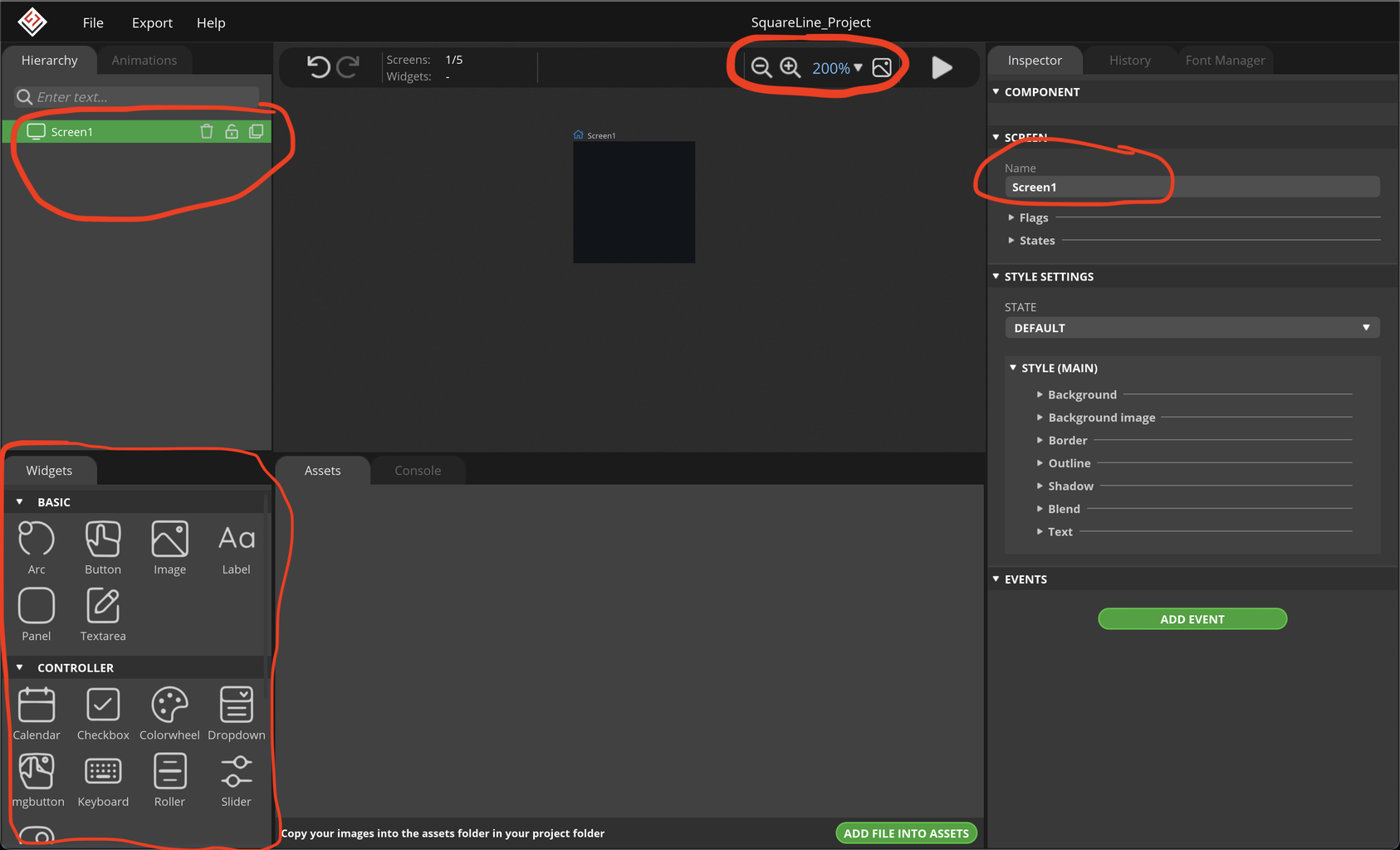Screen dimensions: 1400x850
Task: Open the Export menu
Action: coord(152,22)
